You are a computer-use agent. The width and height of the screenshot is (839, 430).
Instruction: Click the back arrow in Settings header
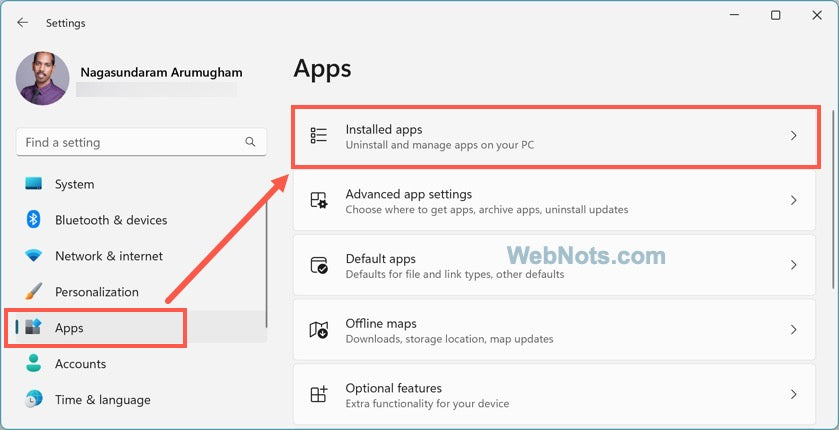pos(22,22)
